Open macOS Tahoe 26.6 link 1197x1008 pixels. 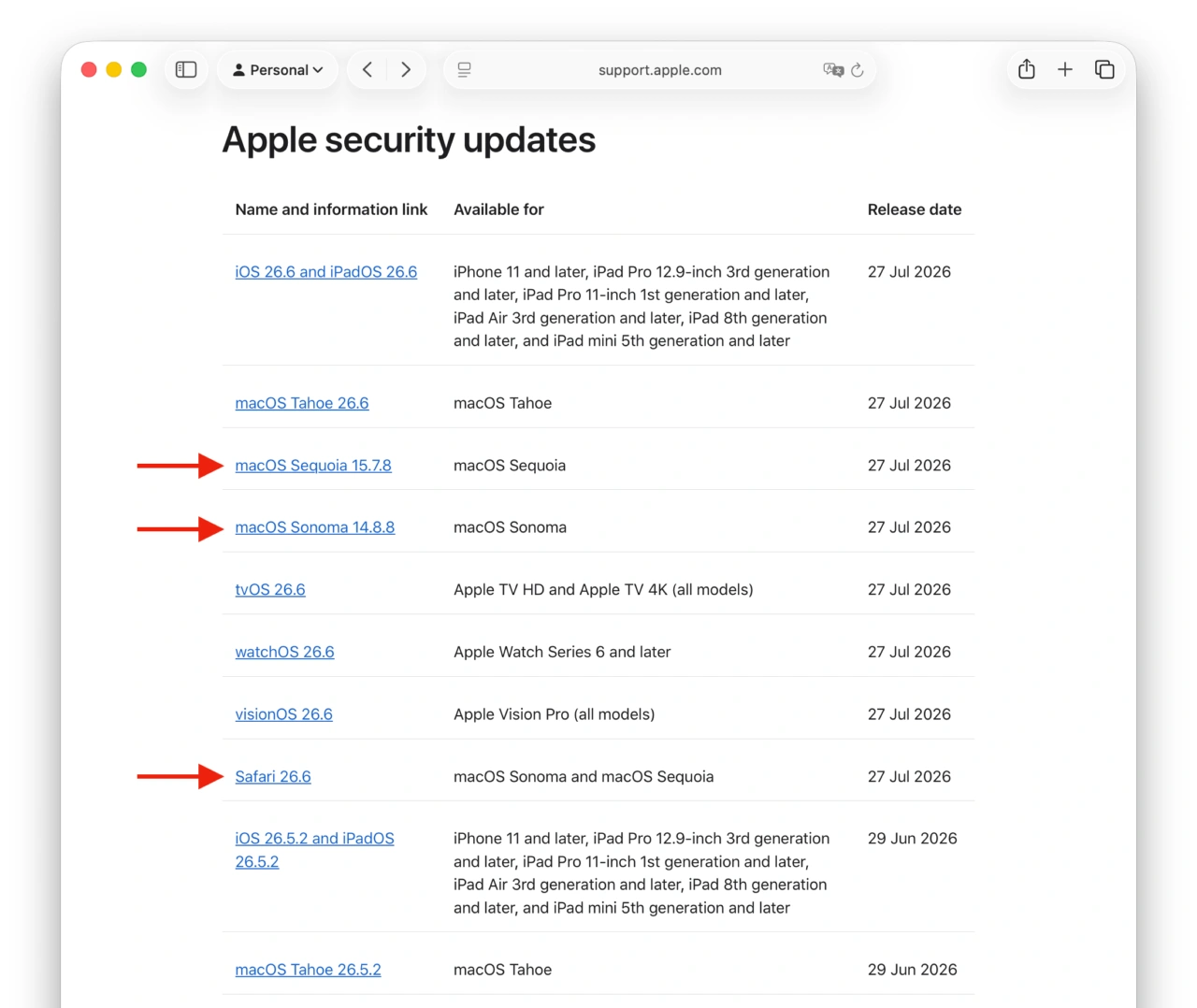pyautogui.click(x=302, y=403)
